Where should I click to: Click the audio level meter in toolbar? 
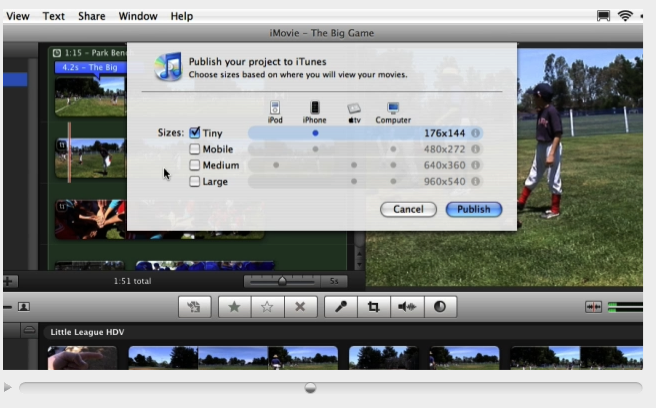point(625,307)
